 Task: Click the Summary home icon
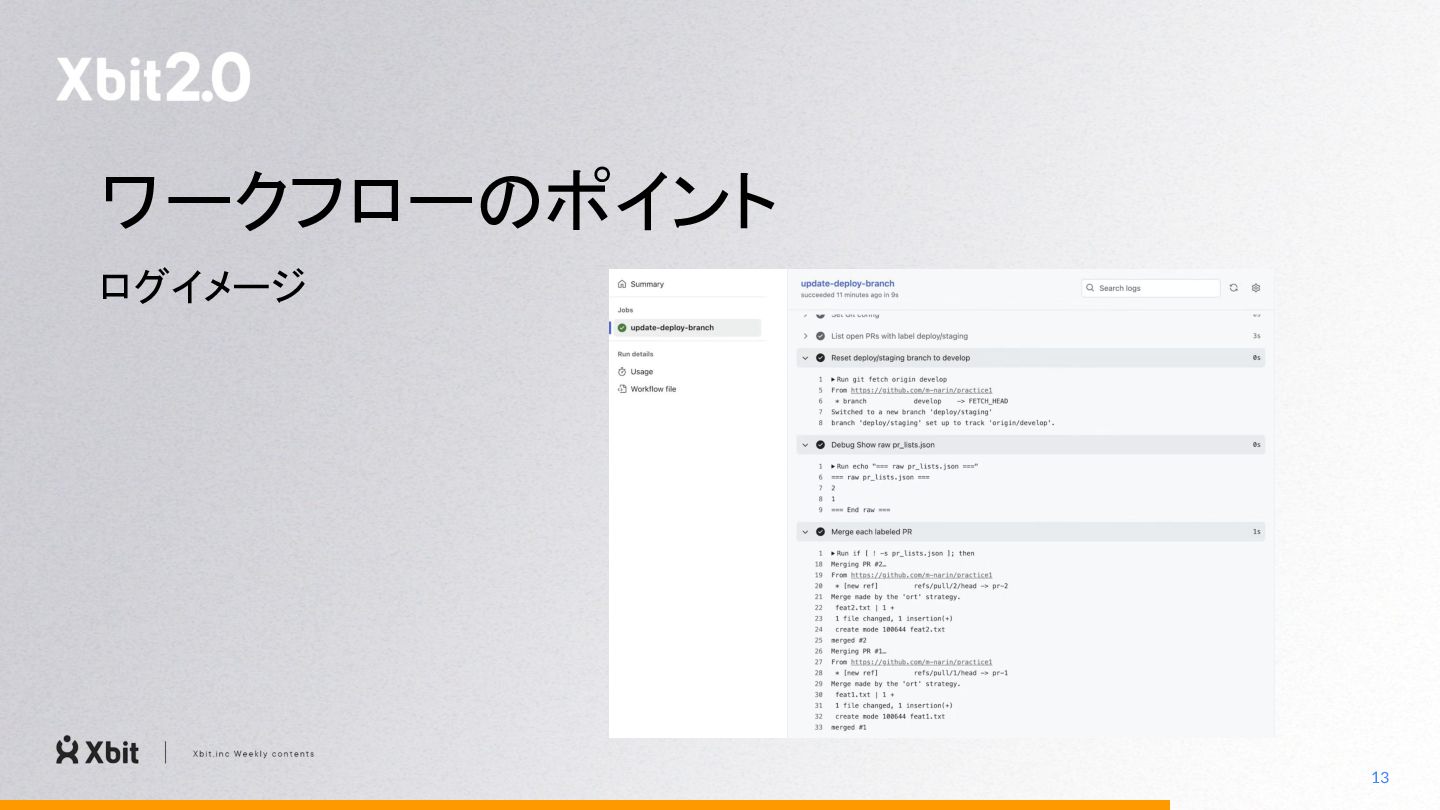pos(622,284)
